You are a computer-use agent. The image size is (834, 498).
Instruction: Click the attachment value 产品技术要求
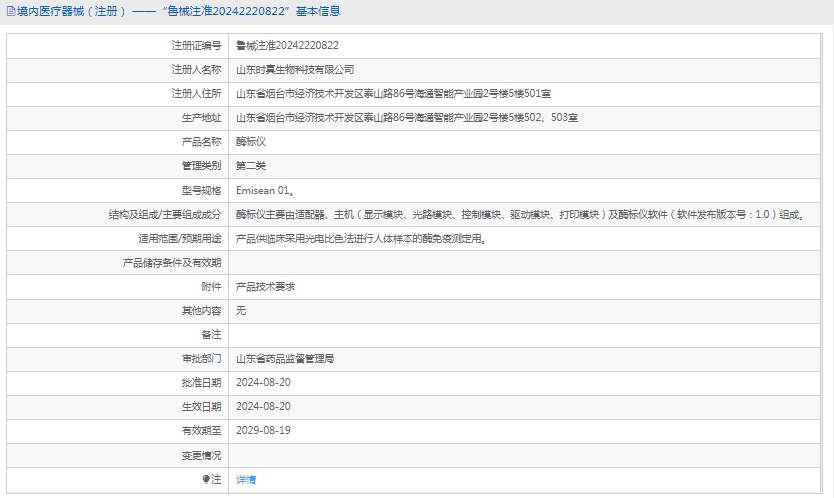click(x=265, y=287)
